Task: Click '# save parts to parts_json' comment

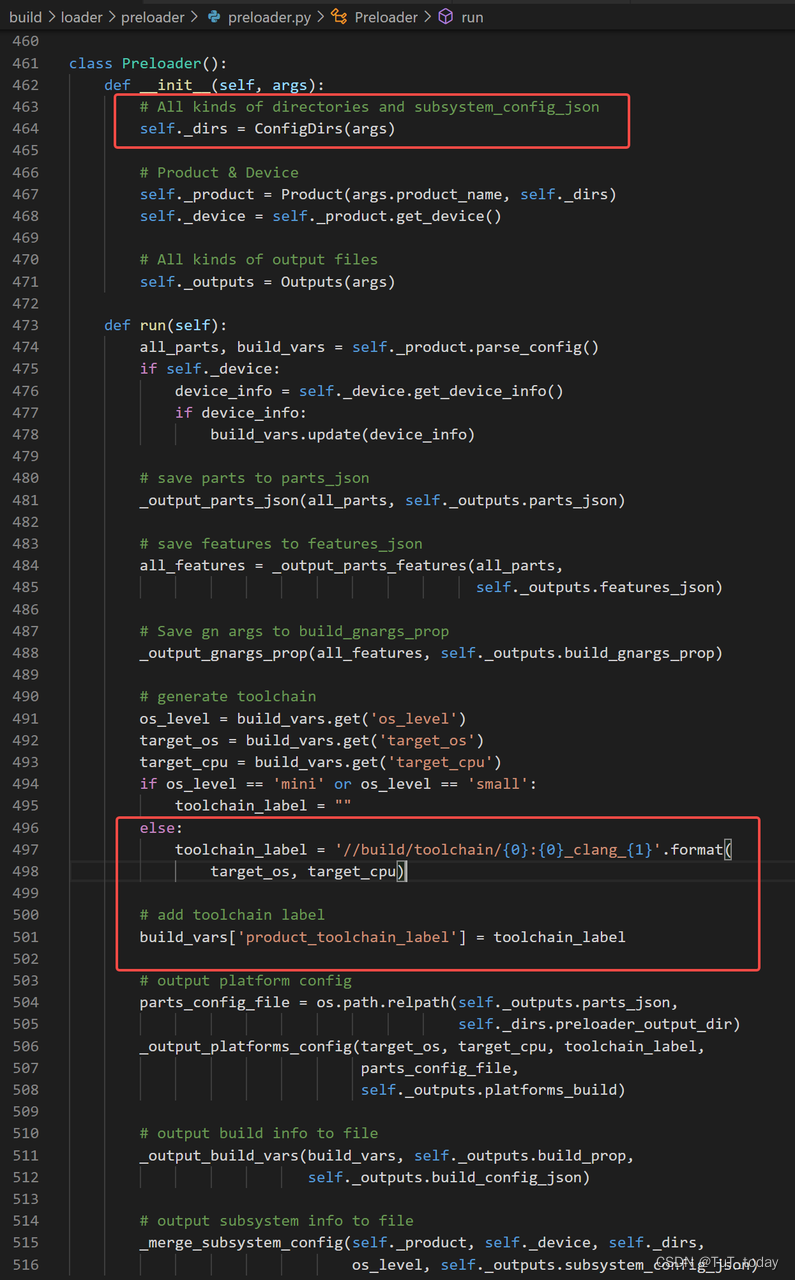Action: [x=254, y=478]
